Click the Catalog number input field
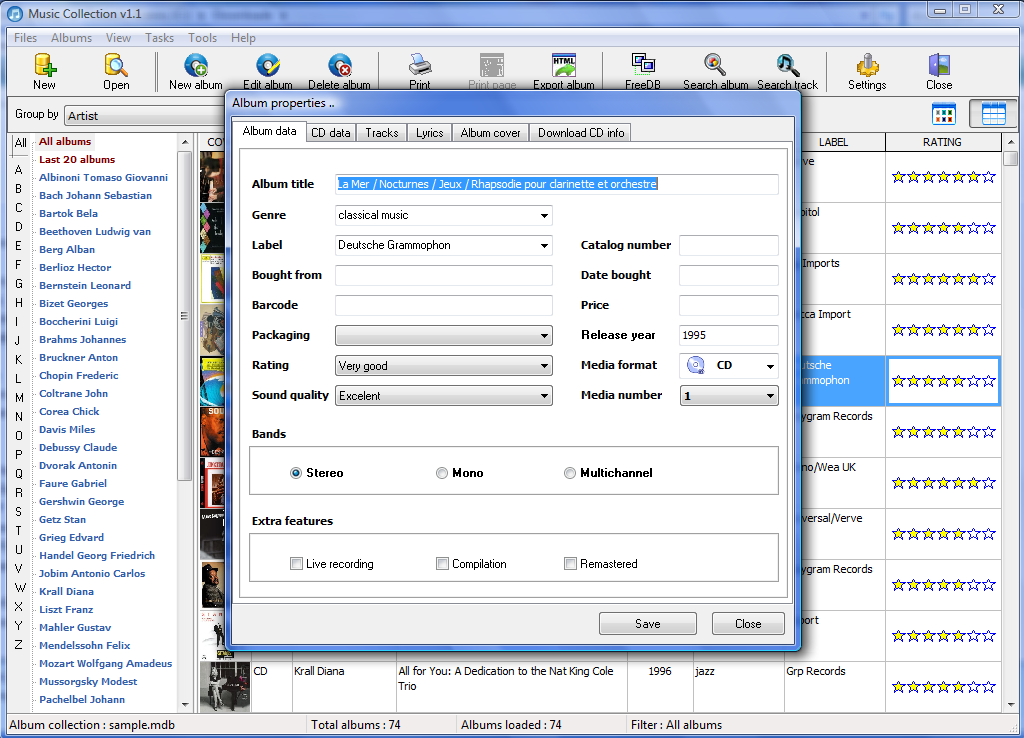Image resolution: width=1024 pixels, height=738 pixels. [x=728, y=245]
